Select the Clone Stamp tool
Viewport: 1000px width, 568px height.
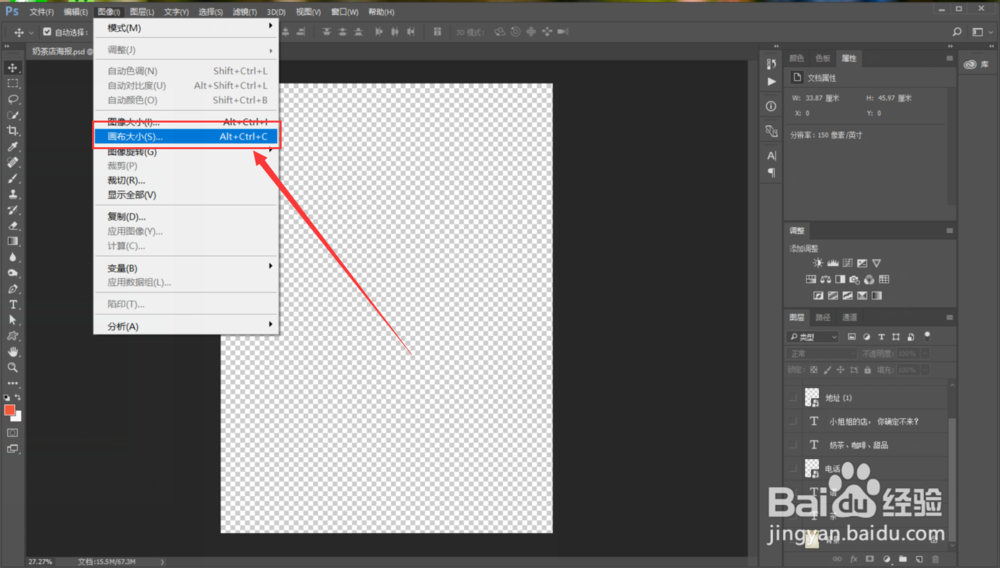pos(13,194)
